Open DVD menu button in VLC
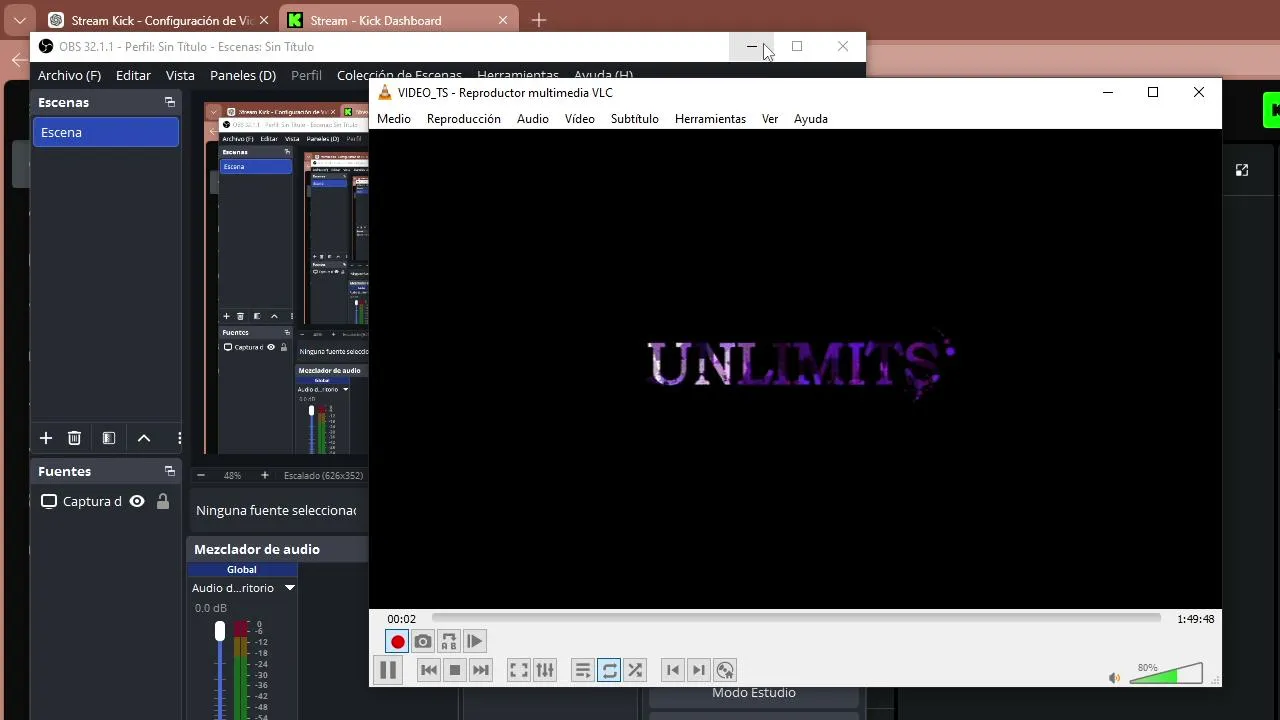The image size is (1280, 720). 725,670
